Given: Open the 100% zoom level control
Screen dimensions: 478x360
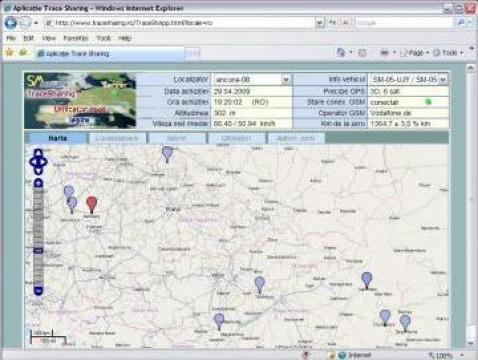Looking at the screenshot, I should 446,355.
